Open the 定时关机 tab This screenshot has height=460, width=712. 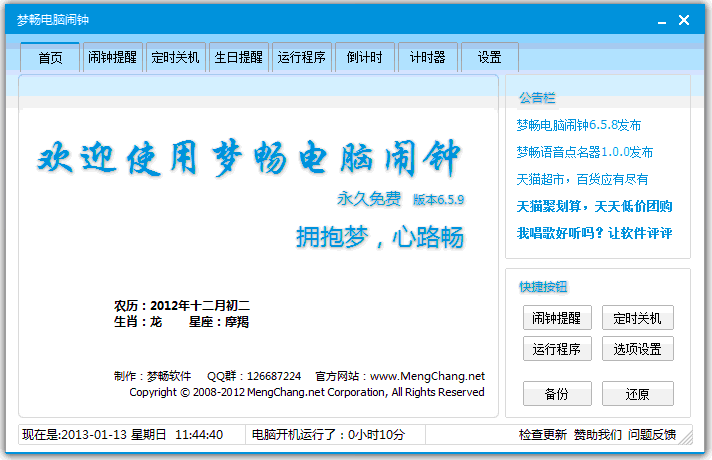pos(175,57)
